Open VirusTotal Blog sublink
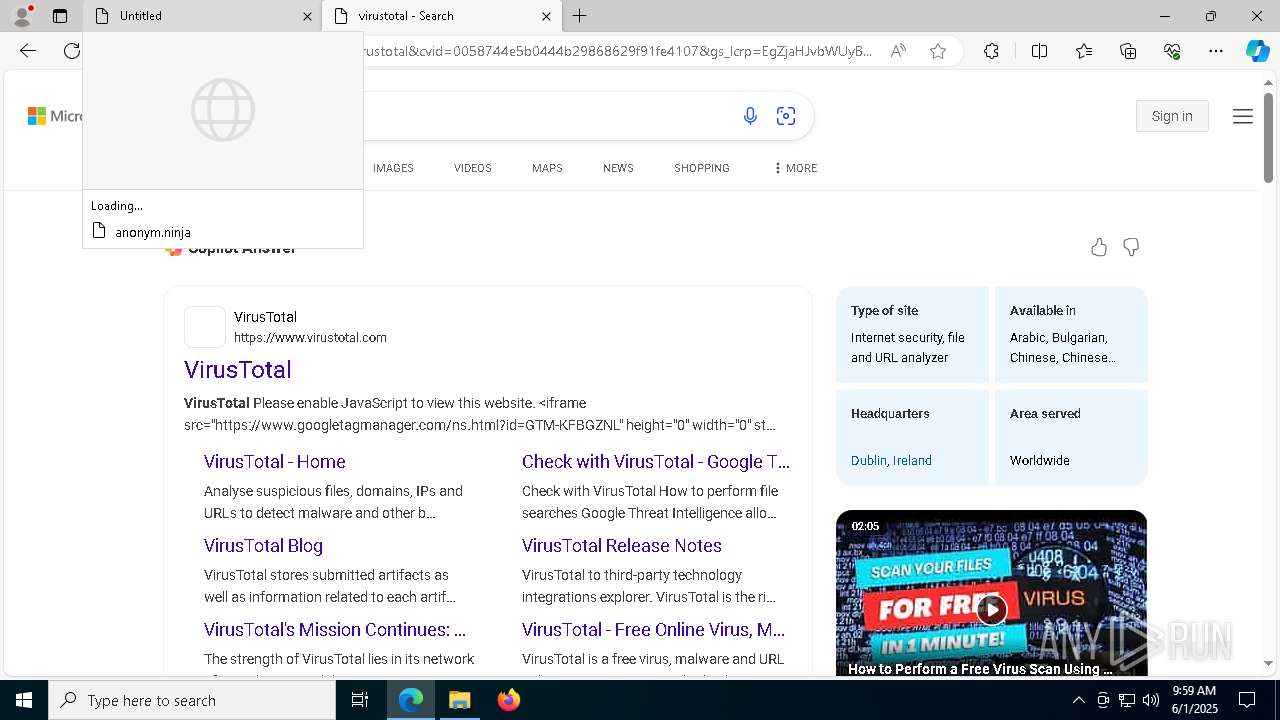Screen dimensions: 1280x720 pyautogui.click(x=263, y=545)
